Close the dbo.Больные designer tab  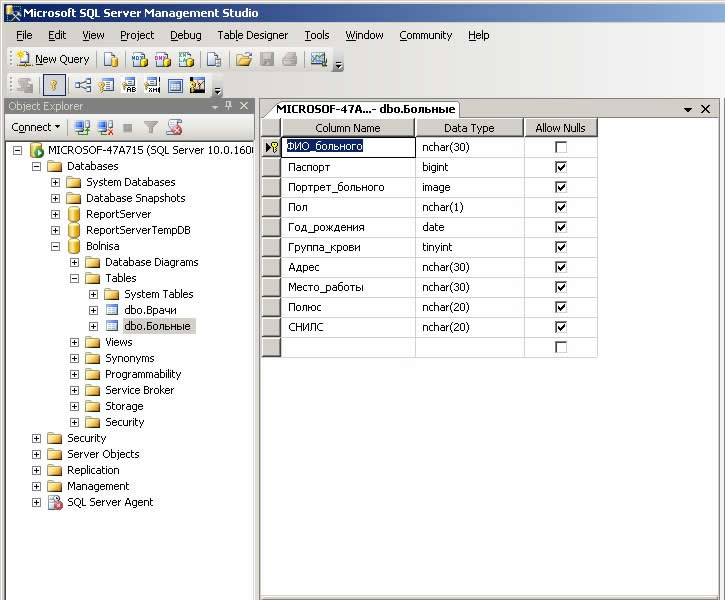(706, 109)
